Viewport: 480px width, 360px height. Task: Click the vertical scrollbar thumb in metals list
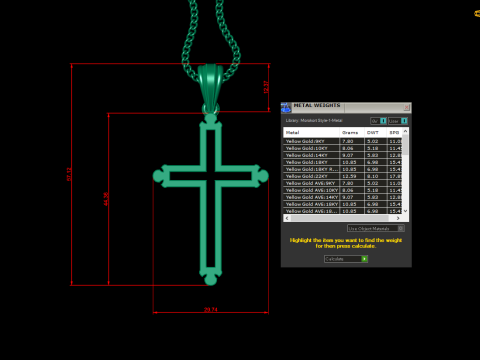click(405, 144)
